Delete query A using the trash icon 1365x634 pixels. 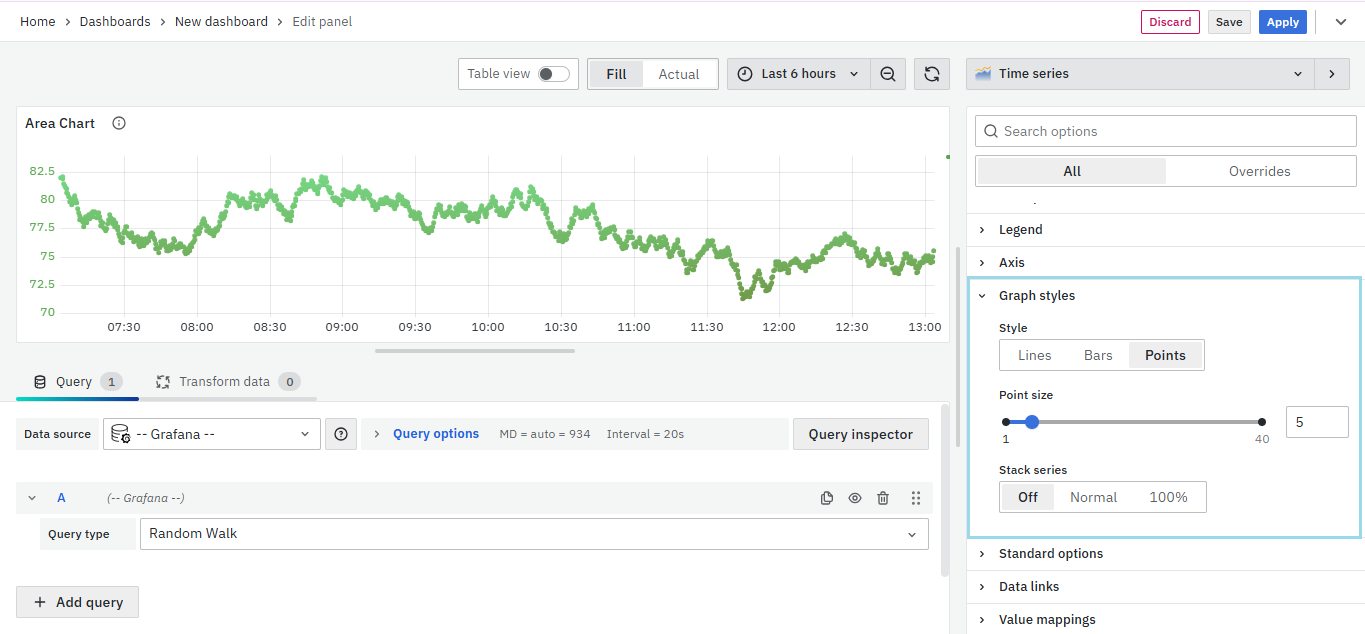pos(883,498)
